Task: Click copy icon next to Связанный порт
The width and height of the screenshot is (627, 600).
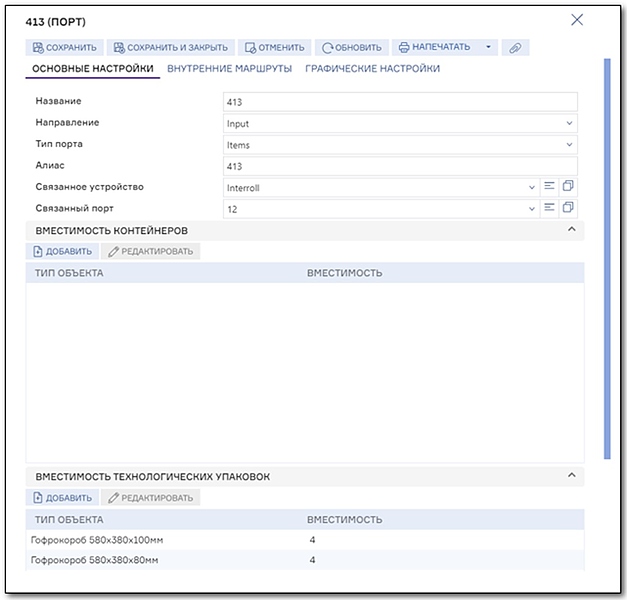Action: point(568,208)
